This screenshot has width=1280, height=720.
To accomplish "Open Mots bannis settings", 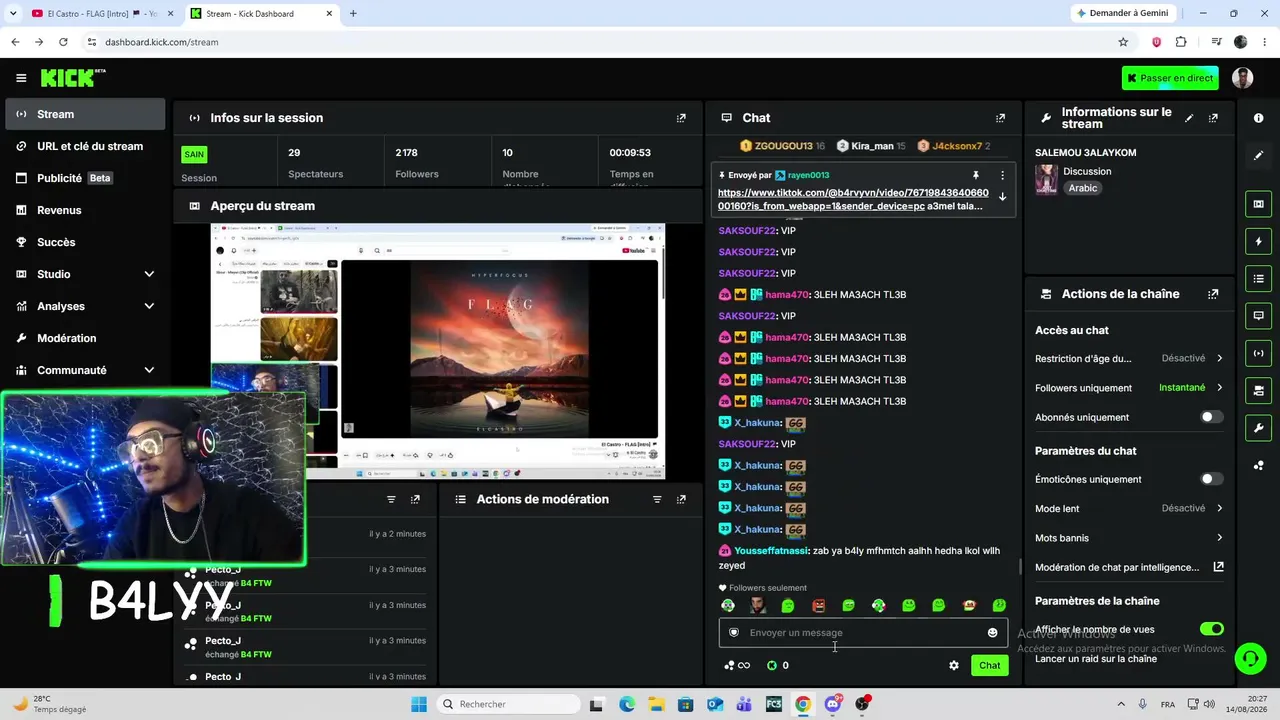I will (x=1129, y=538).
